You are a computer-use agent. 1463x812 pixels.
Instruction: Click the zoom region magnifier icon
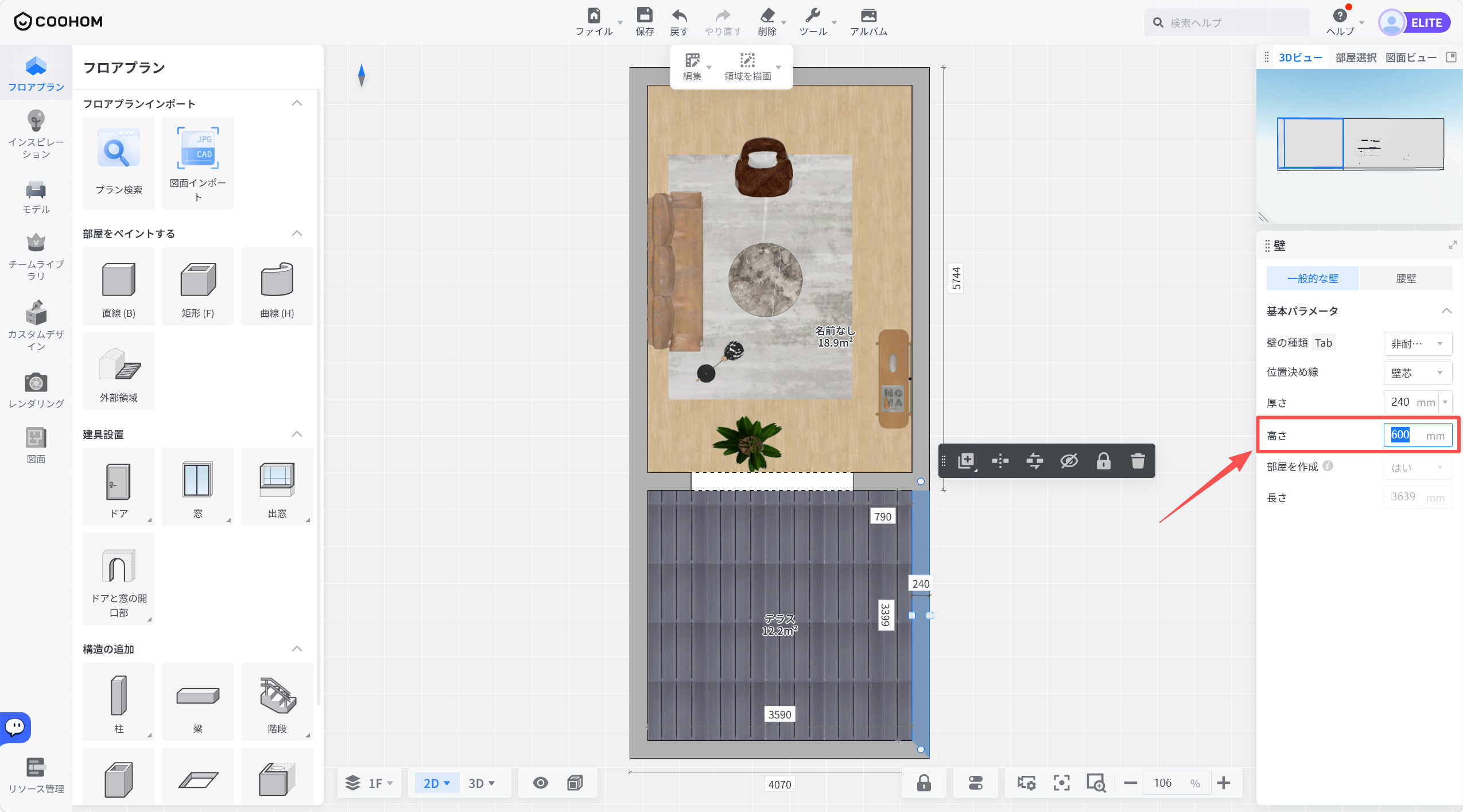1096,783
